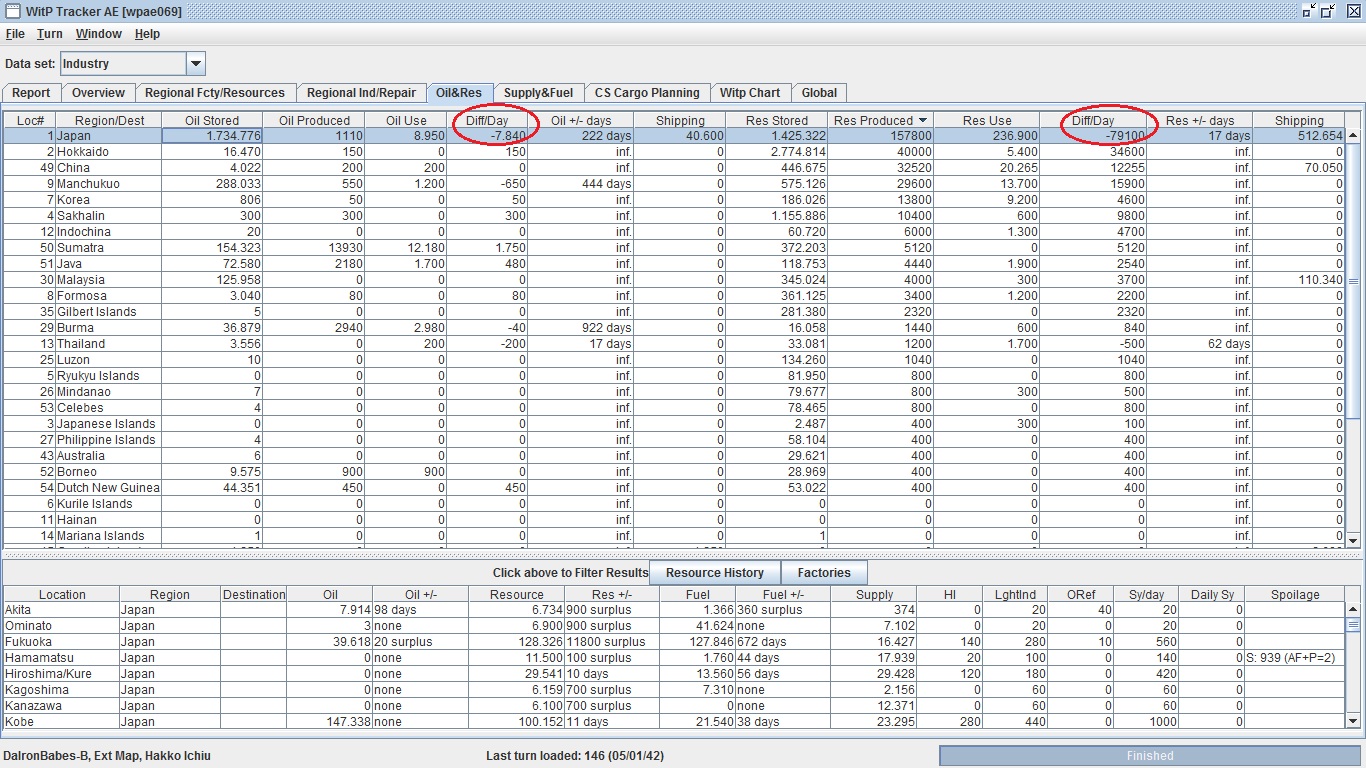Sort by Res +/- days column header
This screenshot has height=768, width=1366.
(1199, 120)
